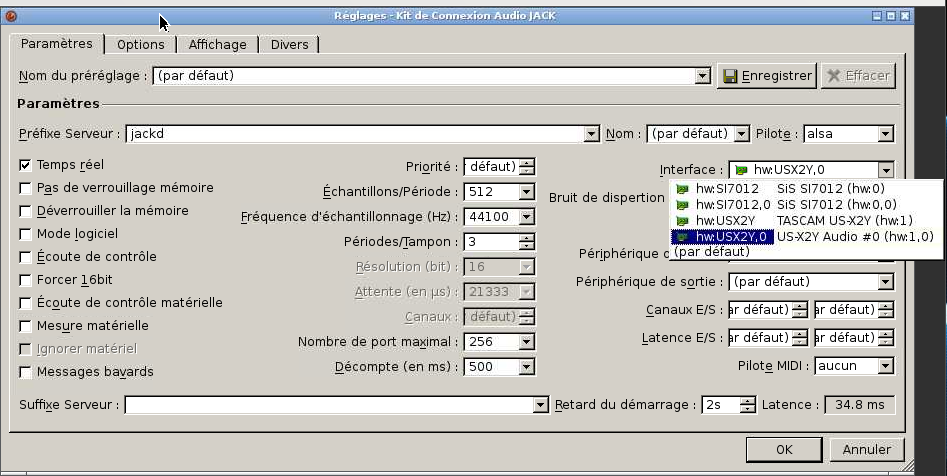Open Fréquence d'échantillonnage 44100 dropdown
This screenshot has height=476, width=947.
point(527,217)
